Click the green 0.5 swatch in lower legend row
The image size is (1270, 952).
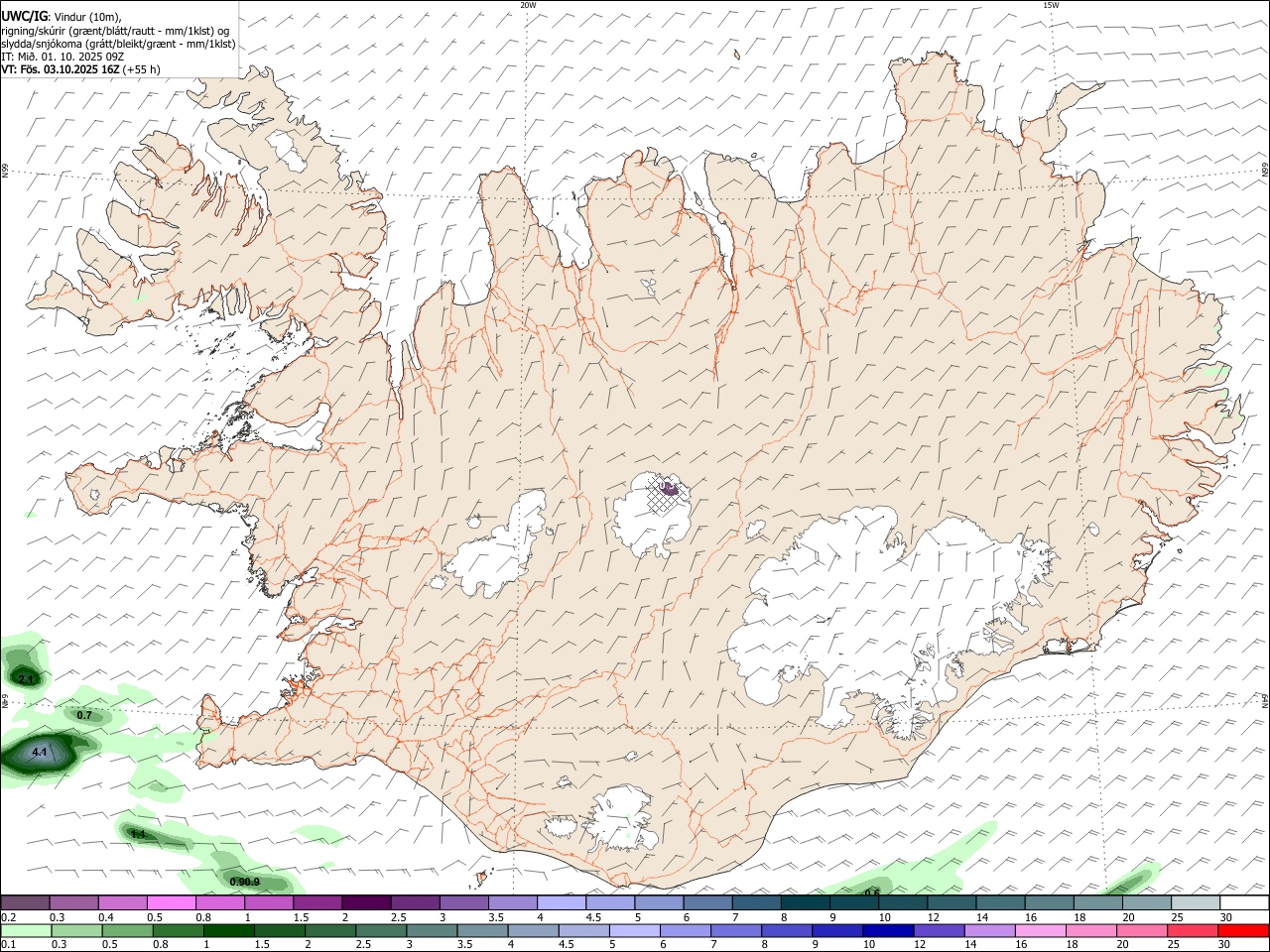point(128,931)
